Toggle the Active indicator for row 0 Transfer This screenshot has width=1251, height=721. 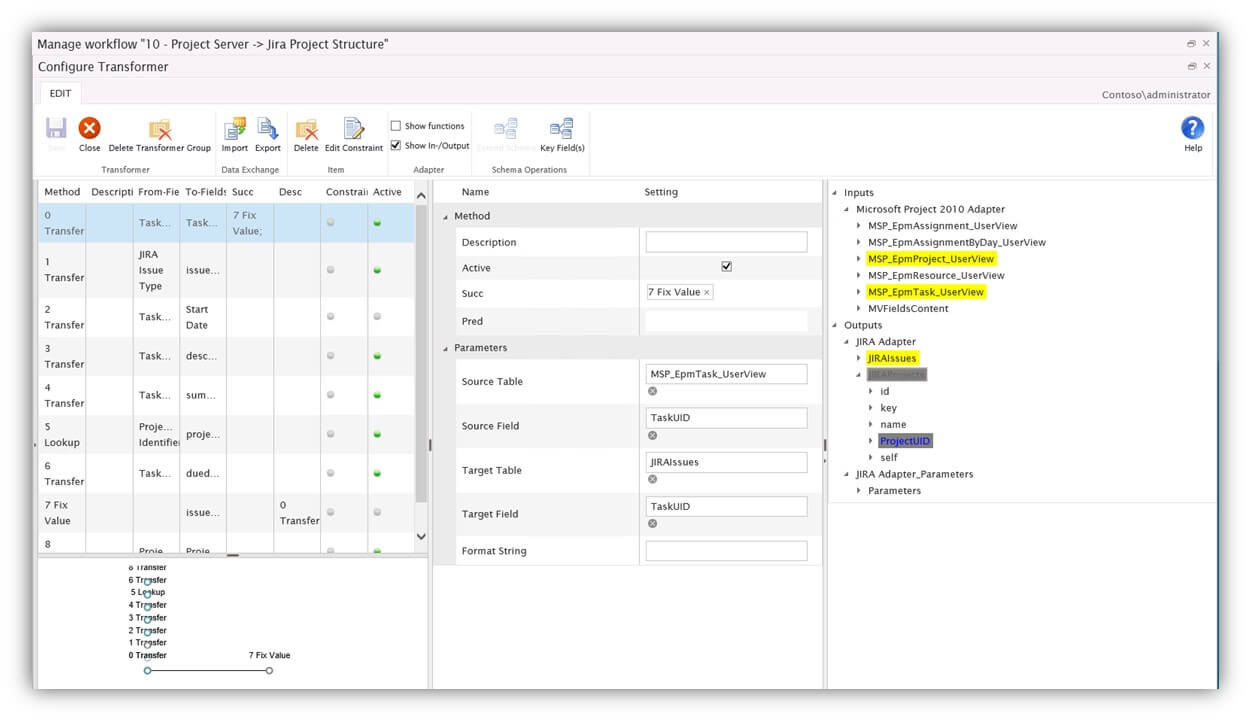(x=377, y=222)
